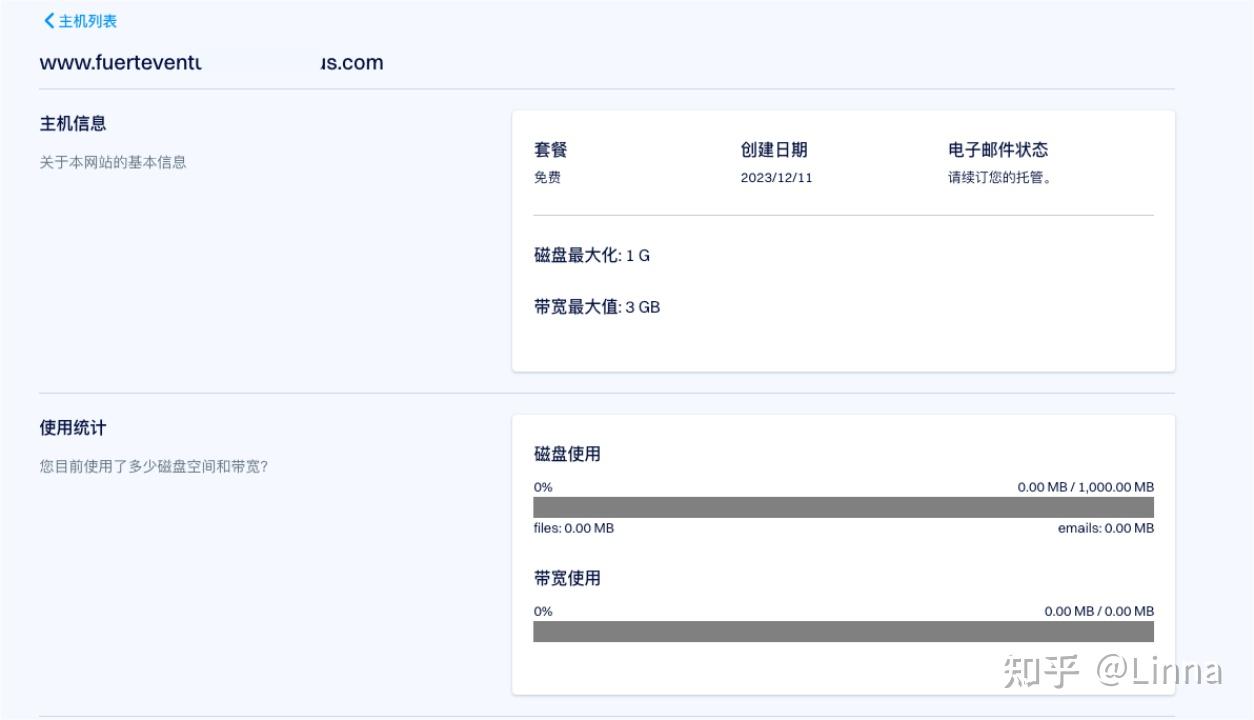Click the 电子邮件状态 label

coord(1000,149)
